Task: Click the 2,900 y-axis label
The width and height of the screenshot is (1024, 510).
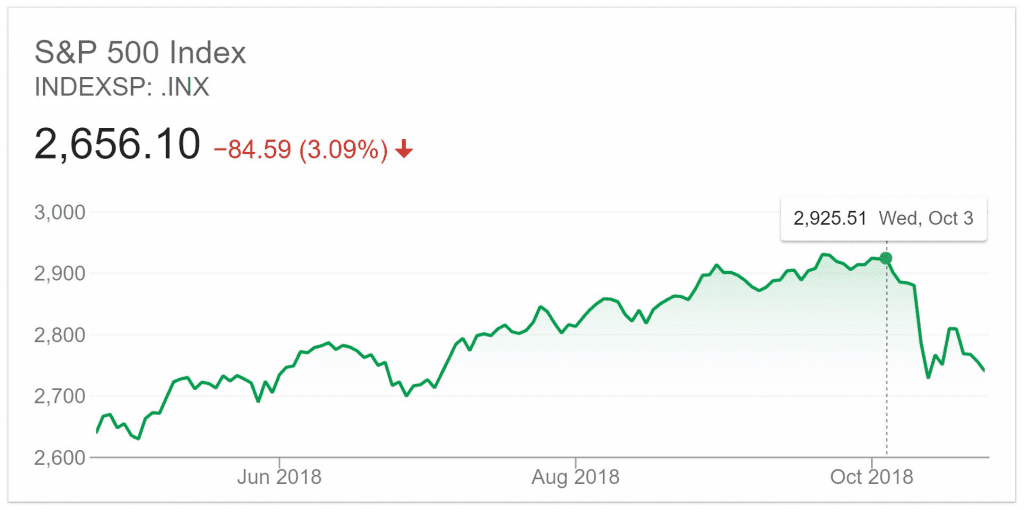Action: 58,274
